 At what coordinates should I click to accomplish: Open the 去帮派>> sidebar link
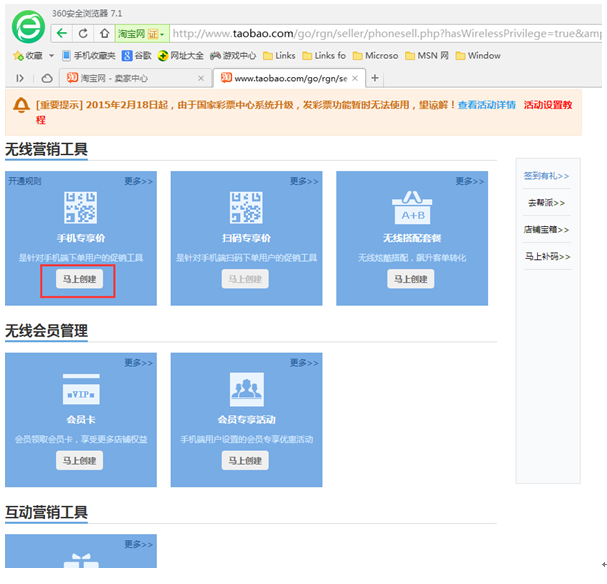pos(546,203)
